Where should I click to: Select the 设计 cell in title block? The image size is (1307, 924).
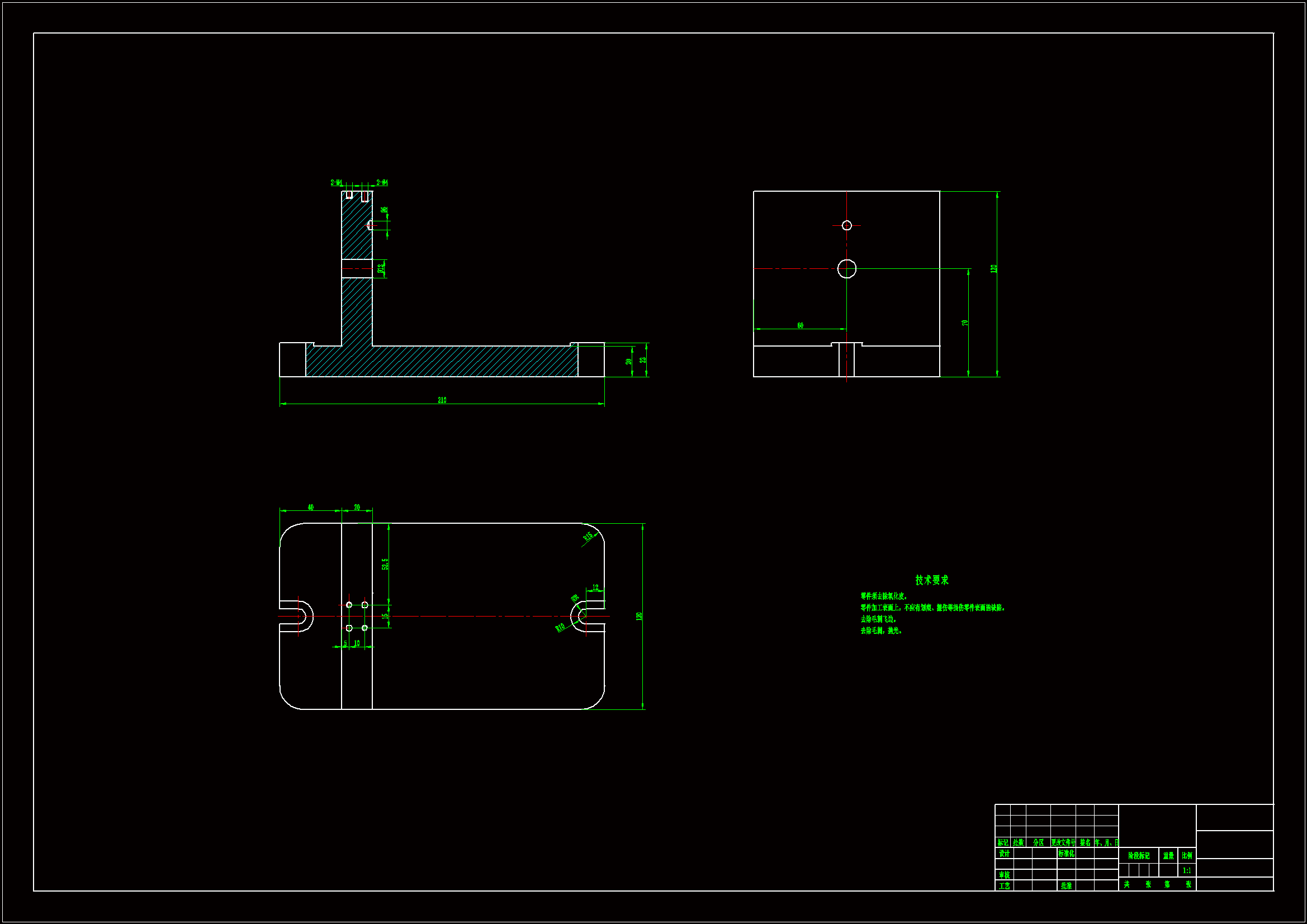(x=1004, y=854)
